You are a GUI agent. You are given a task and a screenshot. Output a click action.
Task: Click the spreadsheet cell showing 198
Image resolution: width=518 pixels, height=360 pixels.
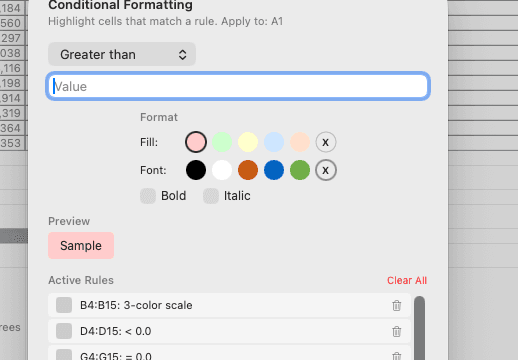tap(12, 83)
